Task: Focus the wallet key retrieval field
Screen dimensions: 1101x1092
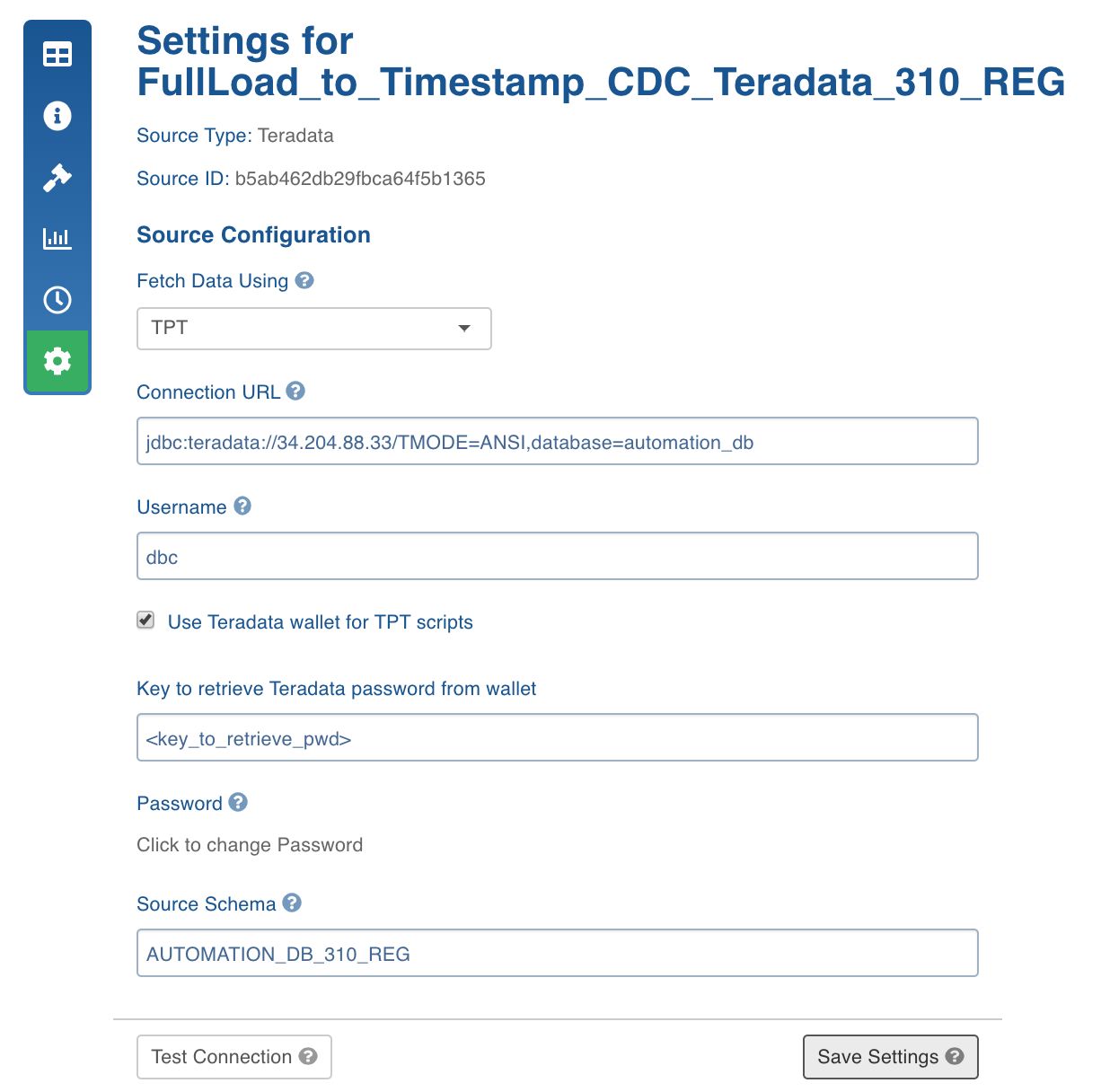Action: 557,737
